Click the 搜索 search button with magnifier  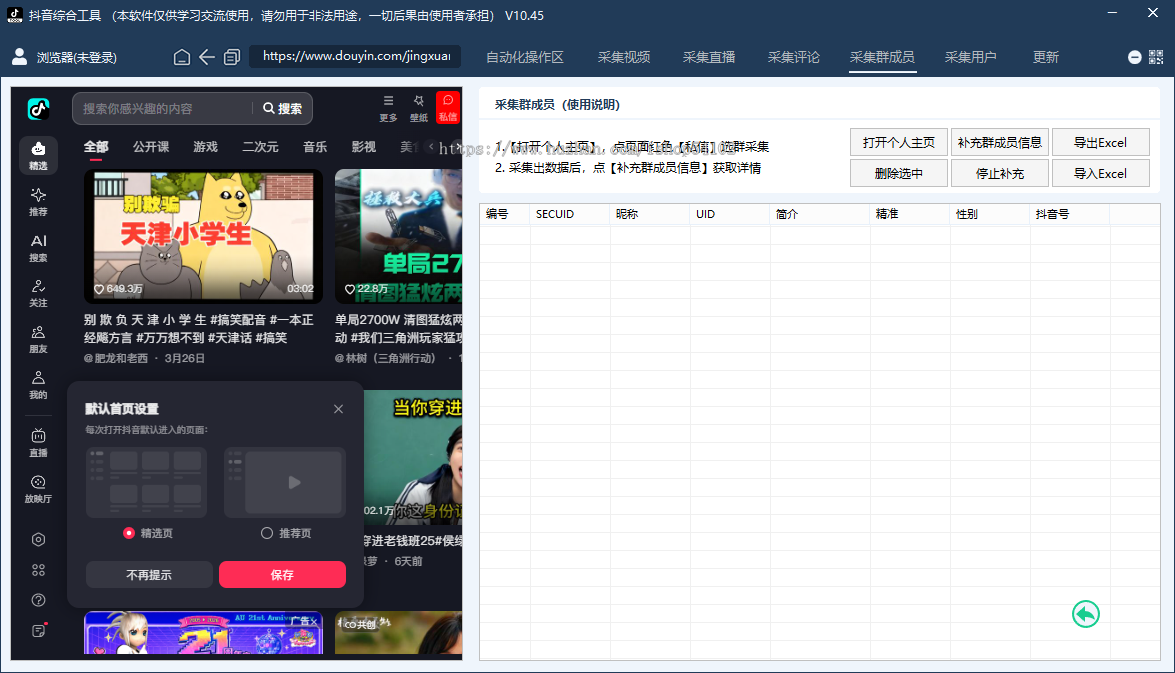(283, 109)
